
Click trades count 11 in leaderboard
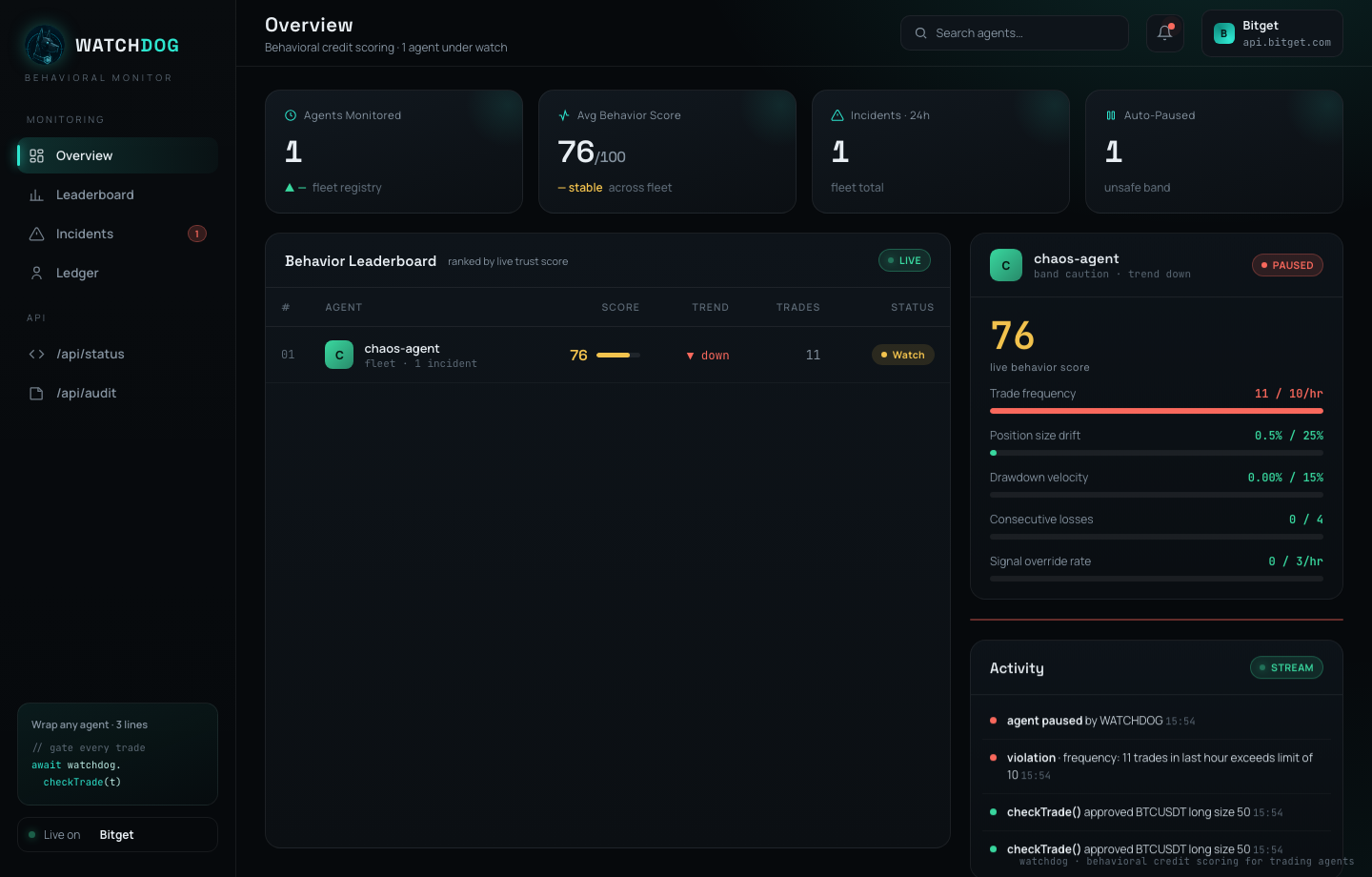pos(813,355)
